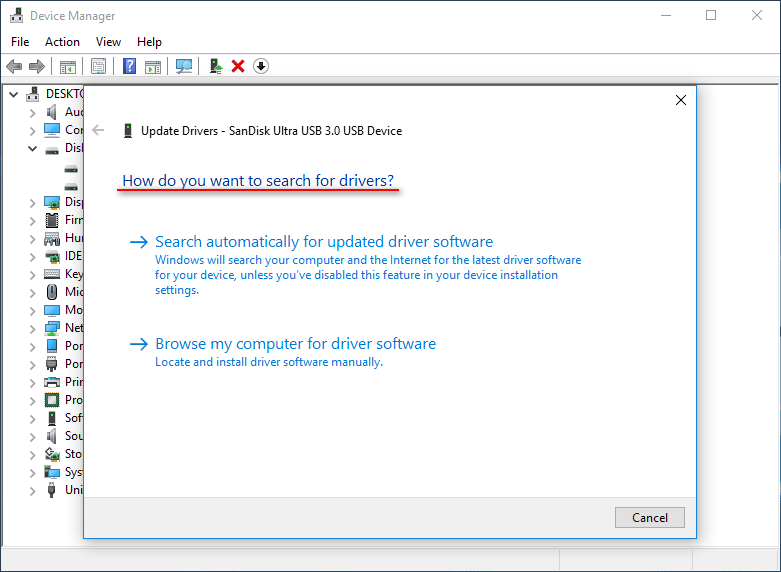The image size is (781, 572).
Task: Click the Scan for hardware changes toolbar icon
Action: tap(184, 66)
